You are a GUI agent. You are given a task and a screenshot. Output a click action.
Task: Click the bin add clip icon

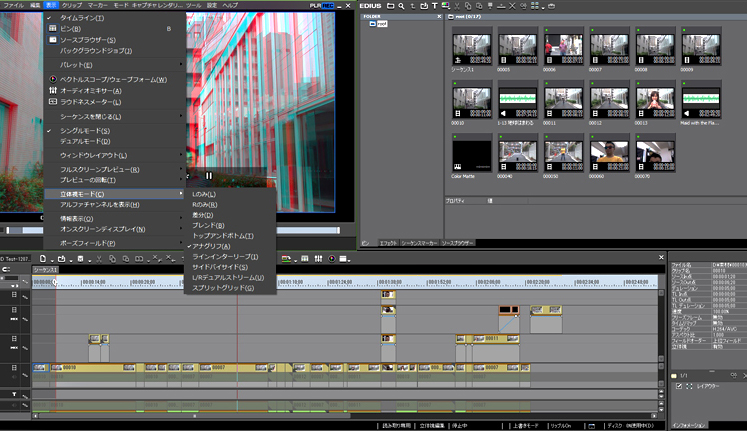424,6
